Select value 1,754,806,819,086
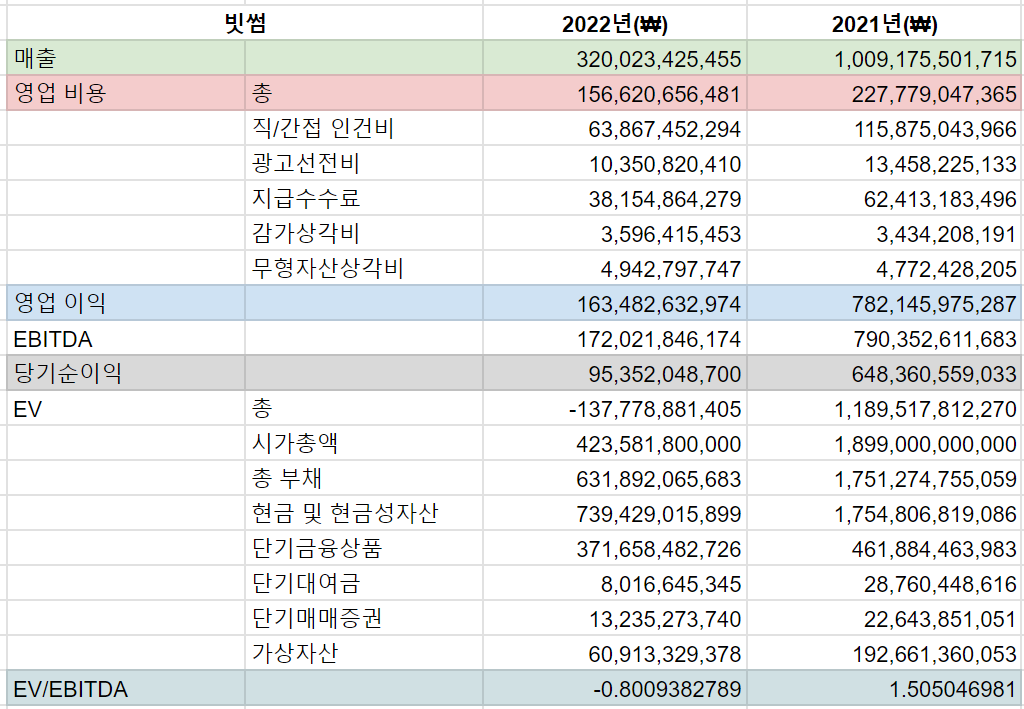 925,515
